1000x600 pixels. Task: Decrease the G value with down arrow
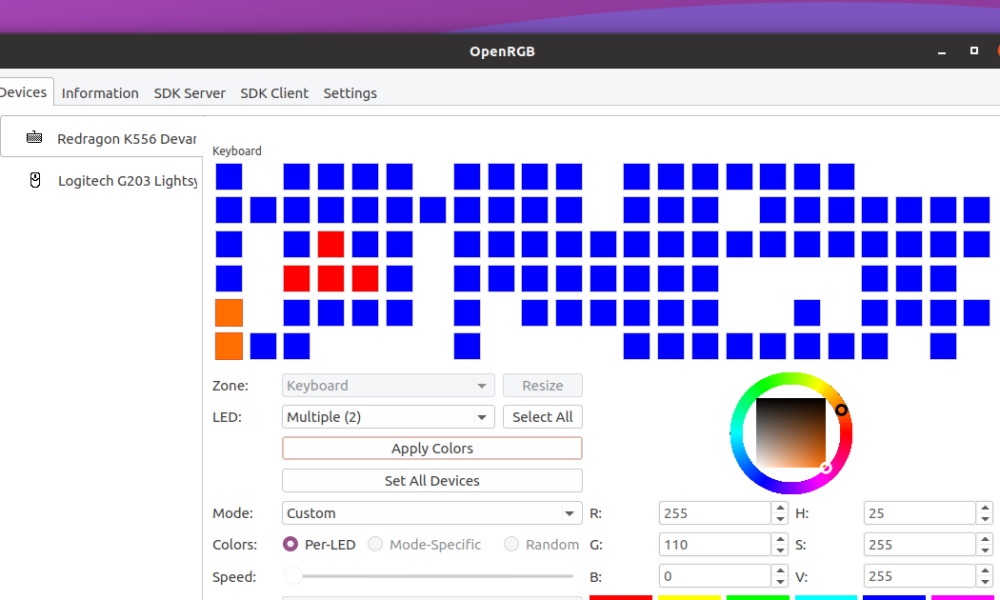click(x=780, y=550)
